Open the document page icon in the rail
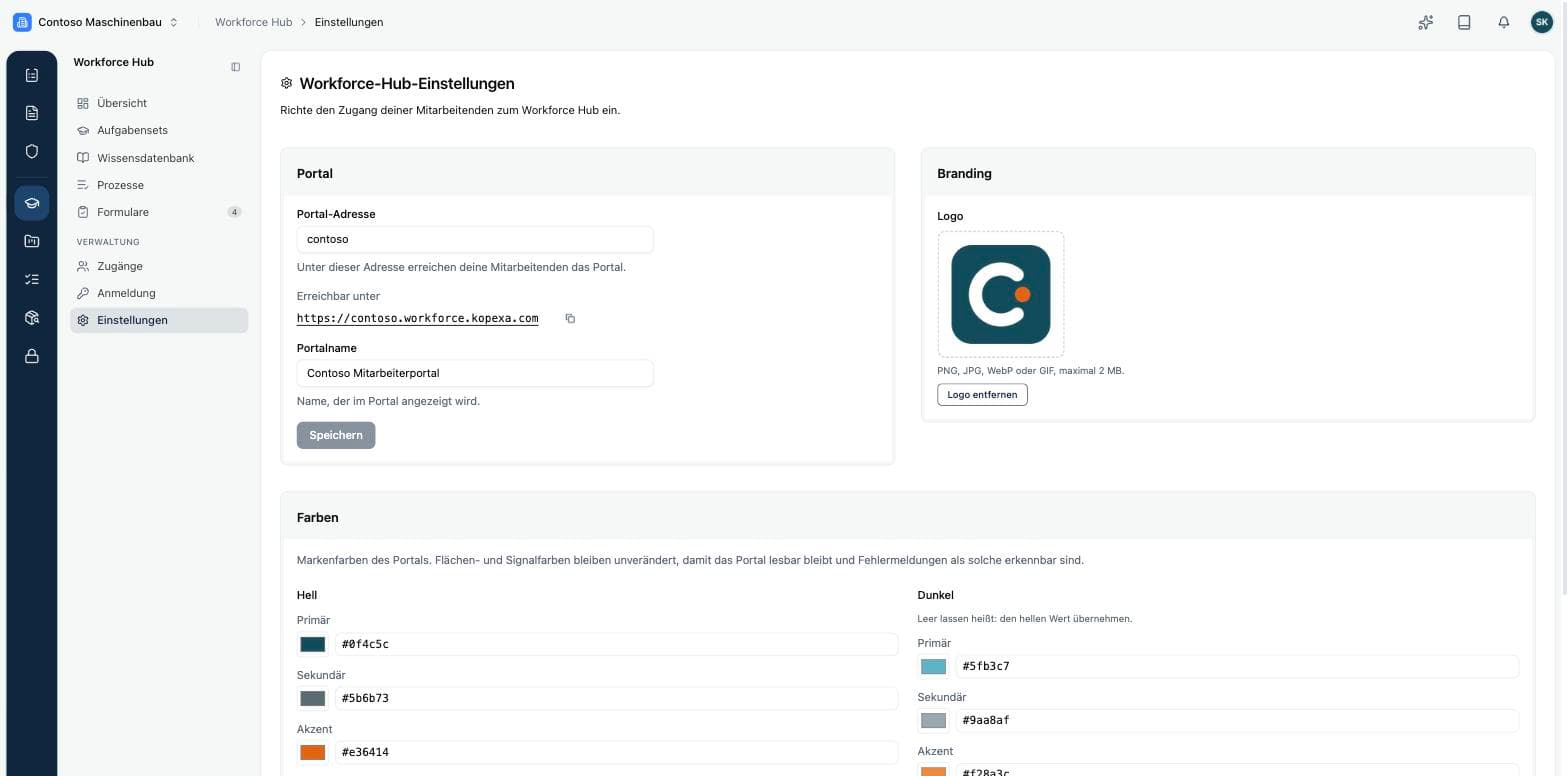 click(x=32, y=113)
